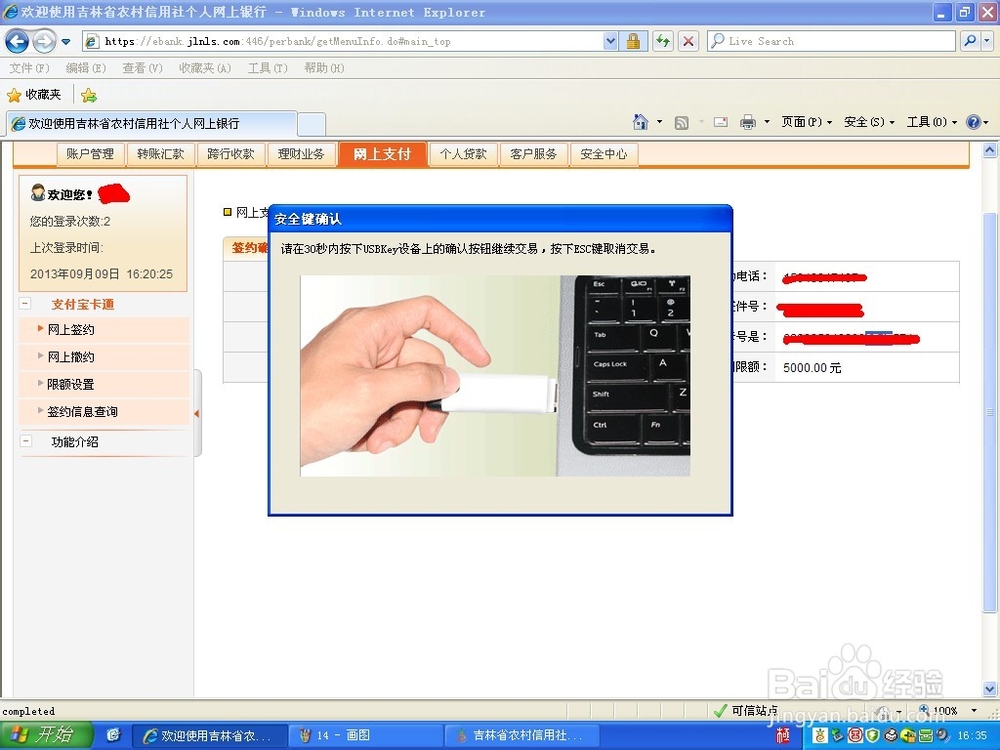Screen dimensions: 1000x750
Task: Click the red 极 input method tray icon
Action: [x=783, y=736]
